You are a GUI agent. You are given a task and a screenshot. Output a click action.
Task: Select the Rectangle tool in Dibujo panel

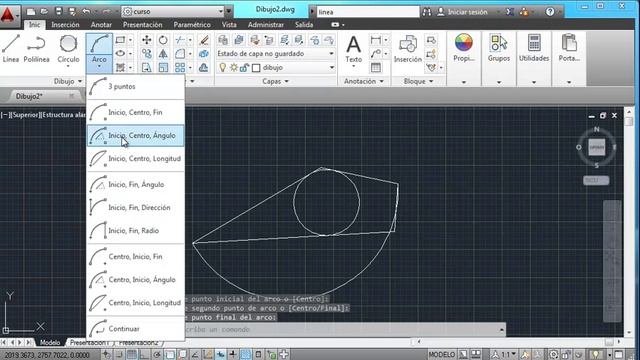pyautogui.click(x=120, y=40)
